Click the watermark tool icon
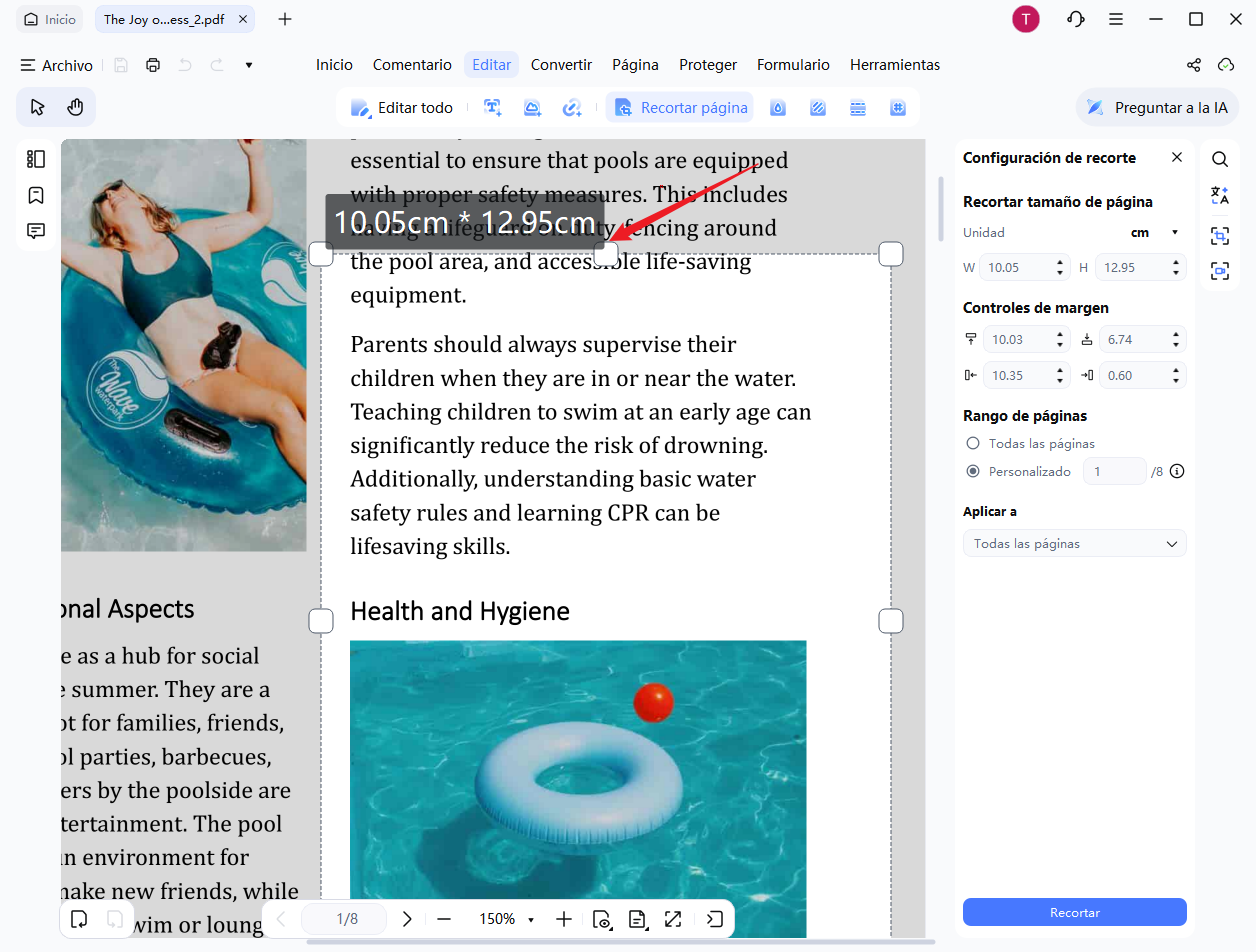Screen dimensions: 1256x952 point(778,108)
